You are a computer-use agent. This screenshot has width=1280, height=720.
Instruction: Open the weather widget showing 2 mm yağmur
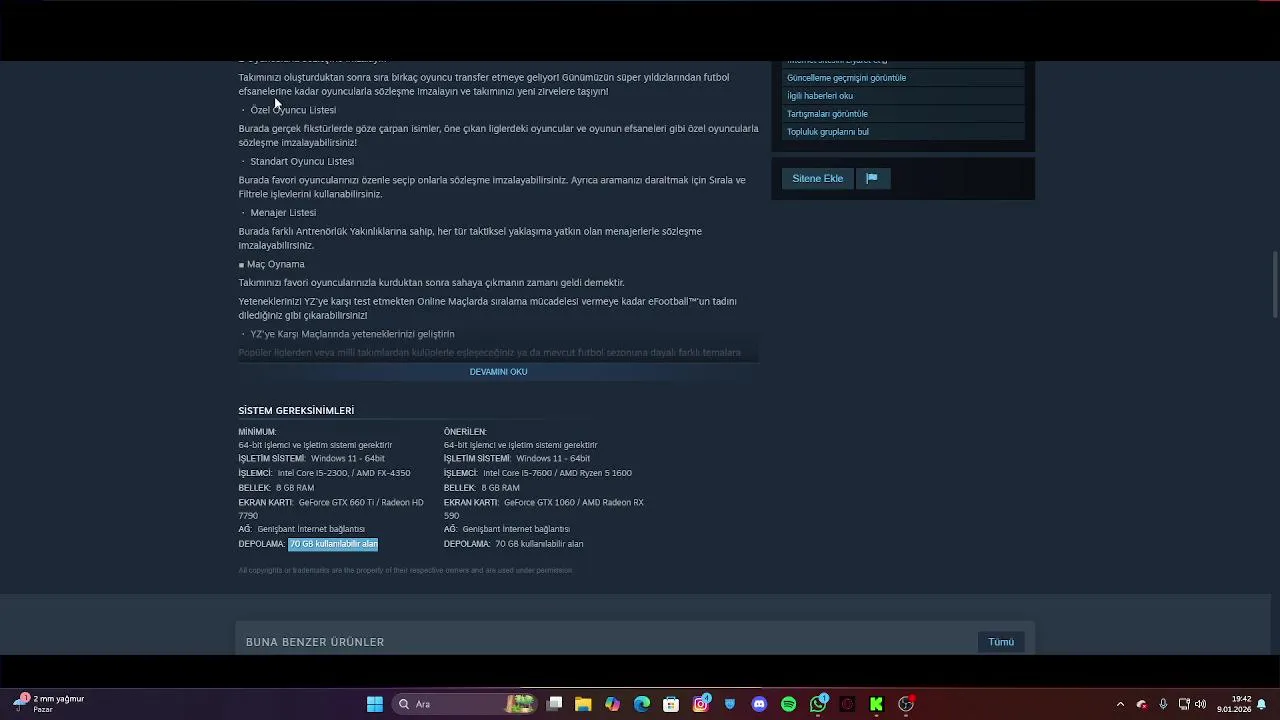click(x=47, y=704)
